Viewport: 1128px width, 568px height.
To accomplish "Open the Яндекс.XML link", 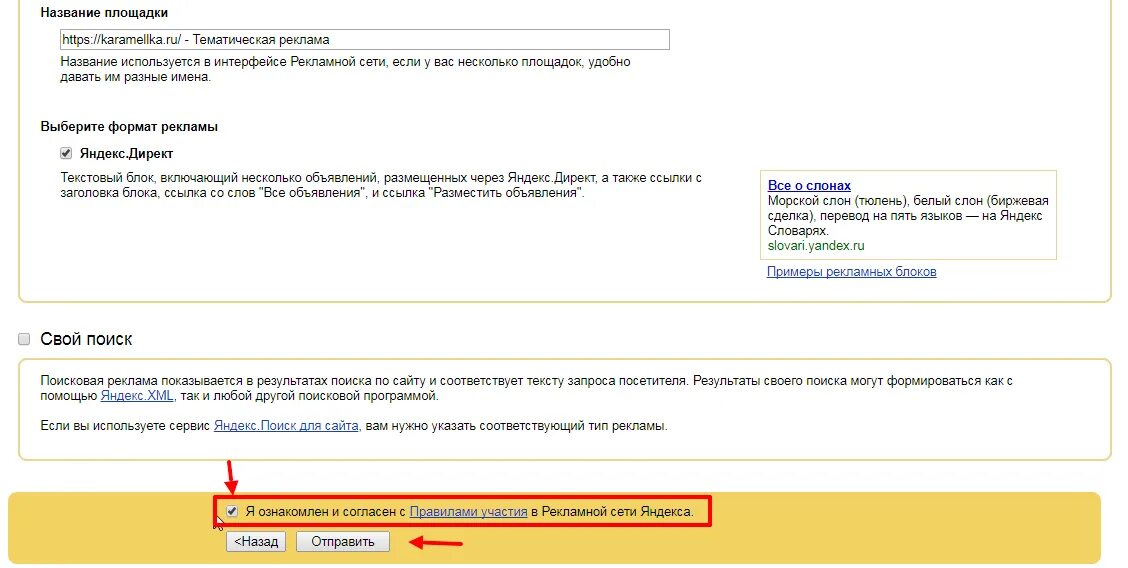I will pyautogui.click(x=137, y=395).
